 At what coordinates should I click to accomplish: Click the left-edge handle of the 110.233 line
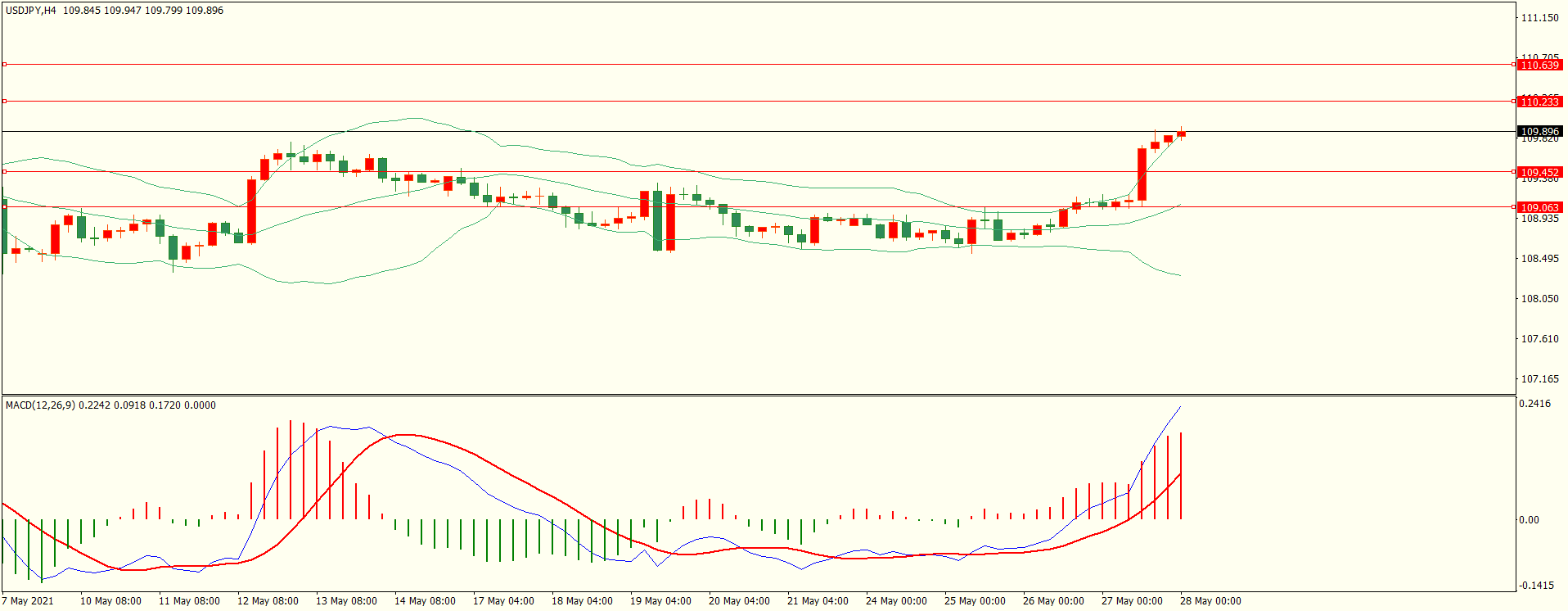[x=4, y=101]
